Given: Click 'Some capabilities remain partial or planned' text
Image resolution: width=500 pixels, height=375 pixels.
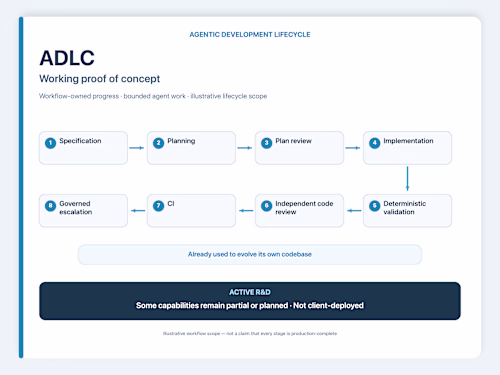Looking at the screenshot, I should [212, 305].
